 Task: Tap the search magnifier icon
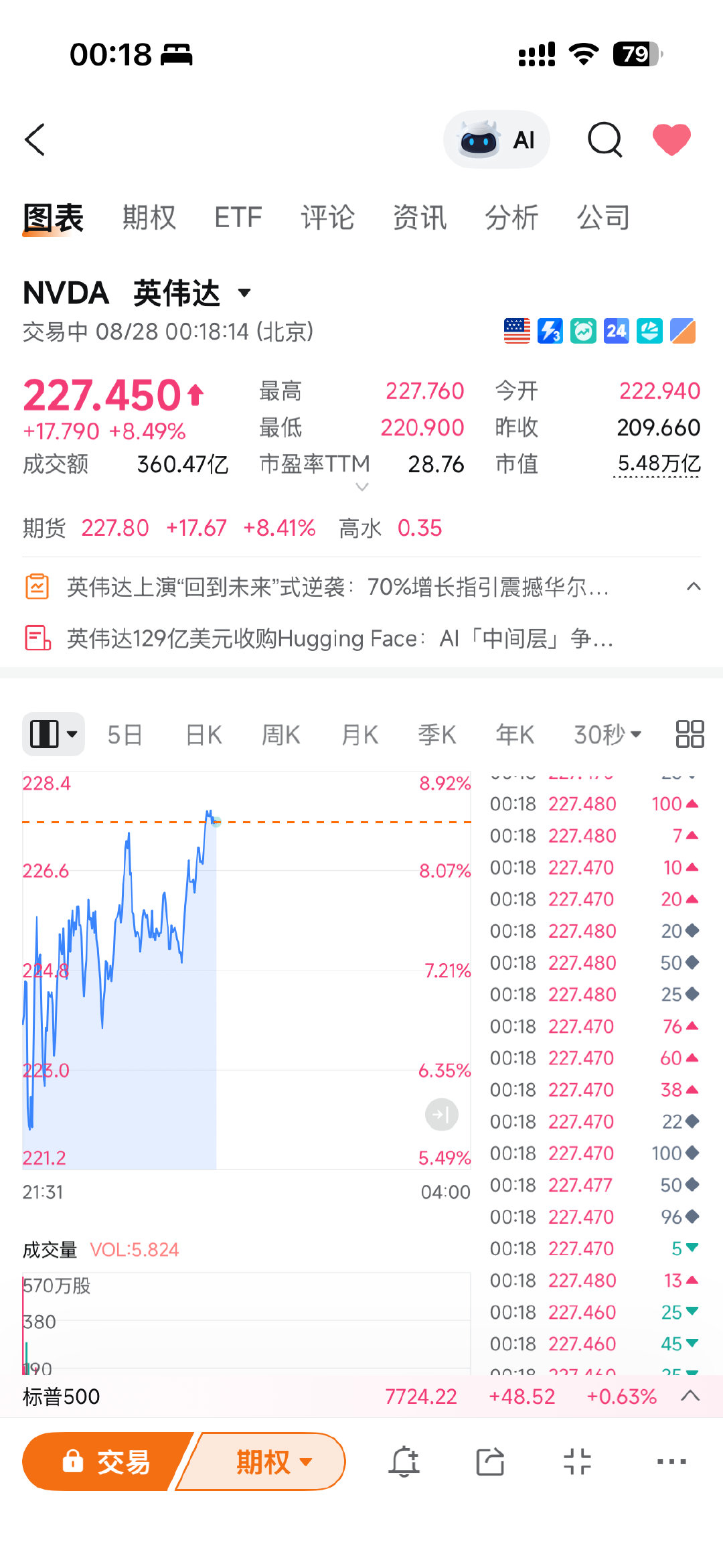point(605,139)
